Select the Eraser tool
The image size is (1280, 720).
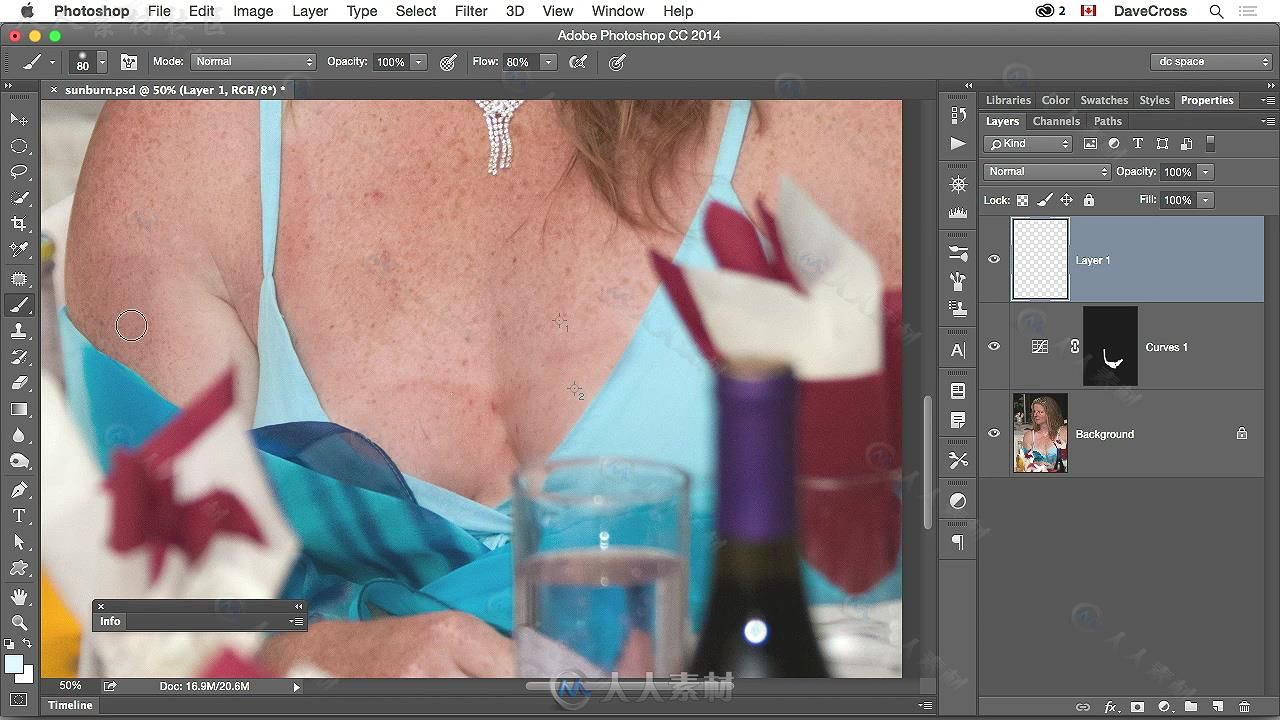[x=19, y=383]
